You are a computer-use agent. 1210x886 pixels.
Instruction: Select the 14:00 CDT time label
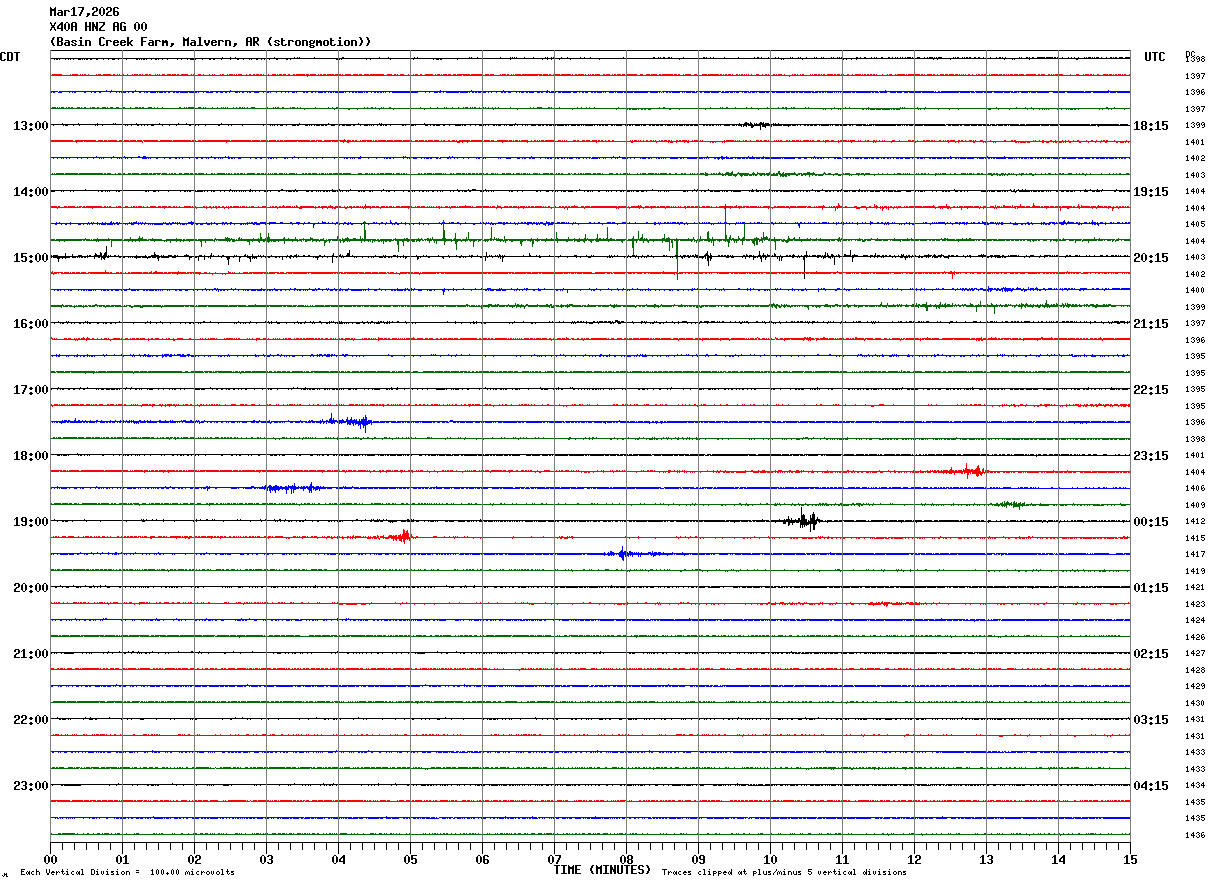point(30,191)
